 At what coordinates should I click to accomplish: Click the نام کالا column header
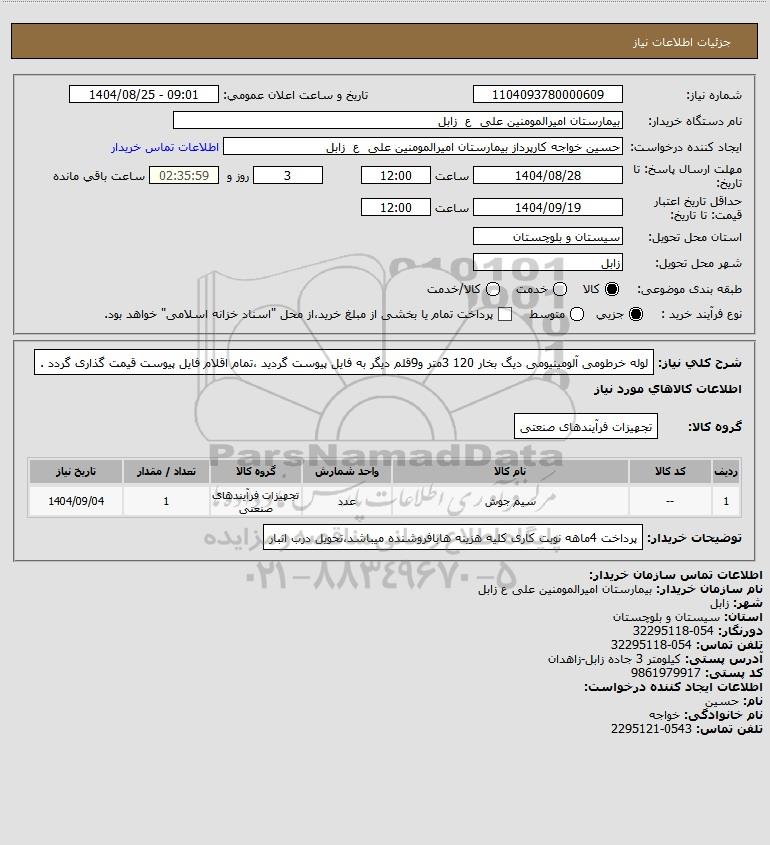(510, 472)
